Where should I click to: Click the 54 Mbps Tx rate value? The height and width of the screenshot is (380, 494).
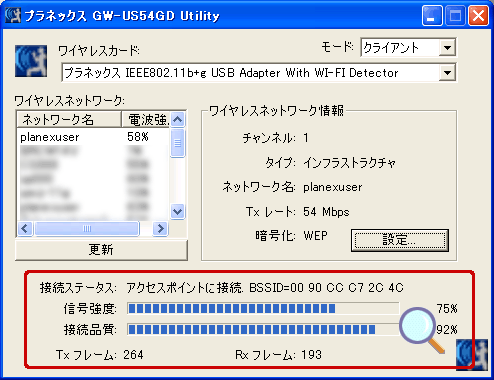[326, 212]
